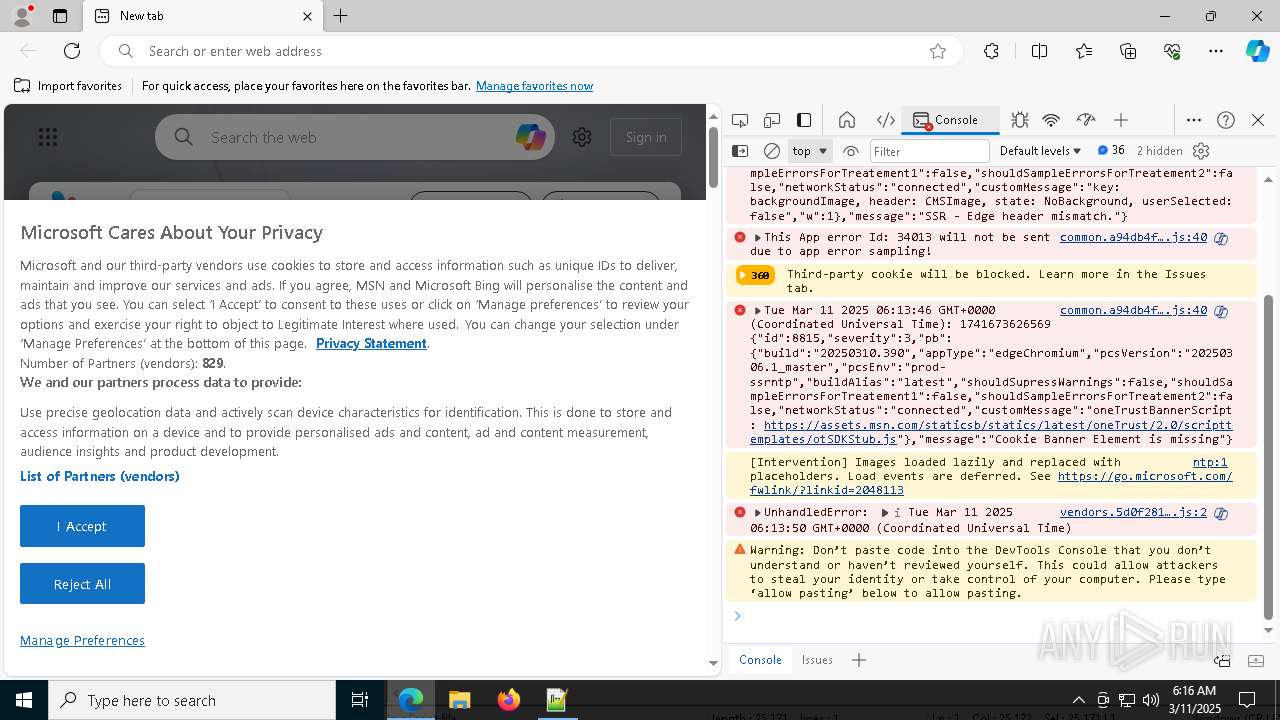
Task: Open the Copilot sidebar button
Action: (1257, 51)
